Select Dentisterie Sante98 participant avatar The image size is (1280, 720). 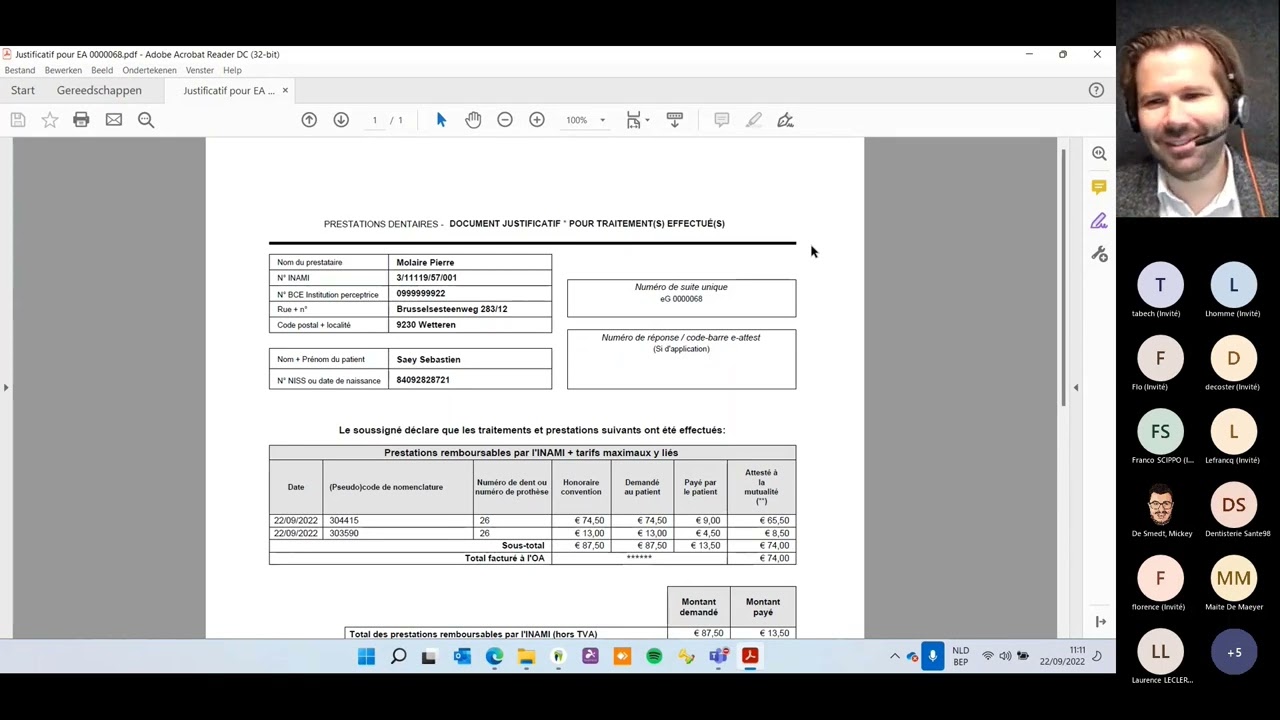(1234, 505)
